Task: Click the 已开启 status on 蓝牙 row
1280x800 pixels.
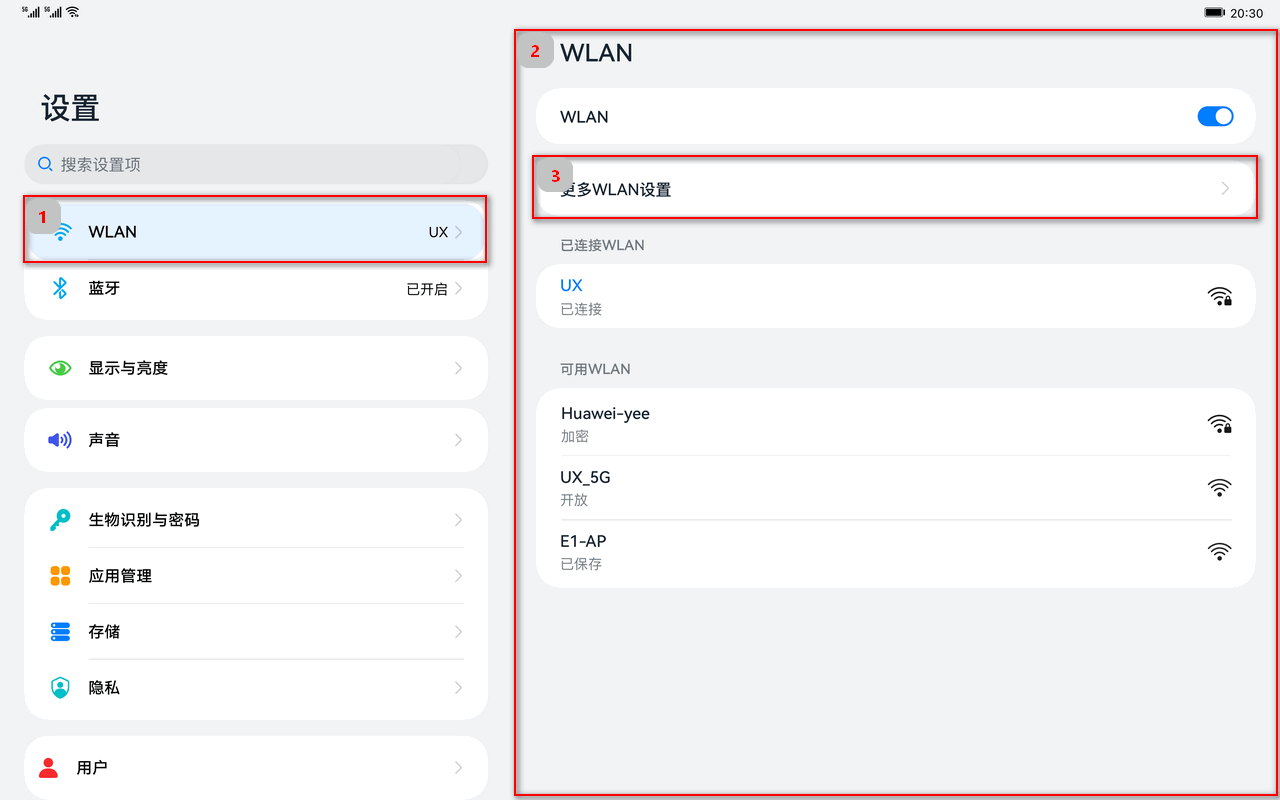Action: click(x=427, y=289)
